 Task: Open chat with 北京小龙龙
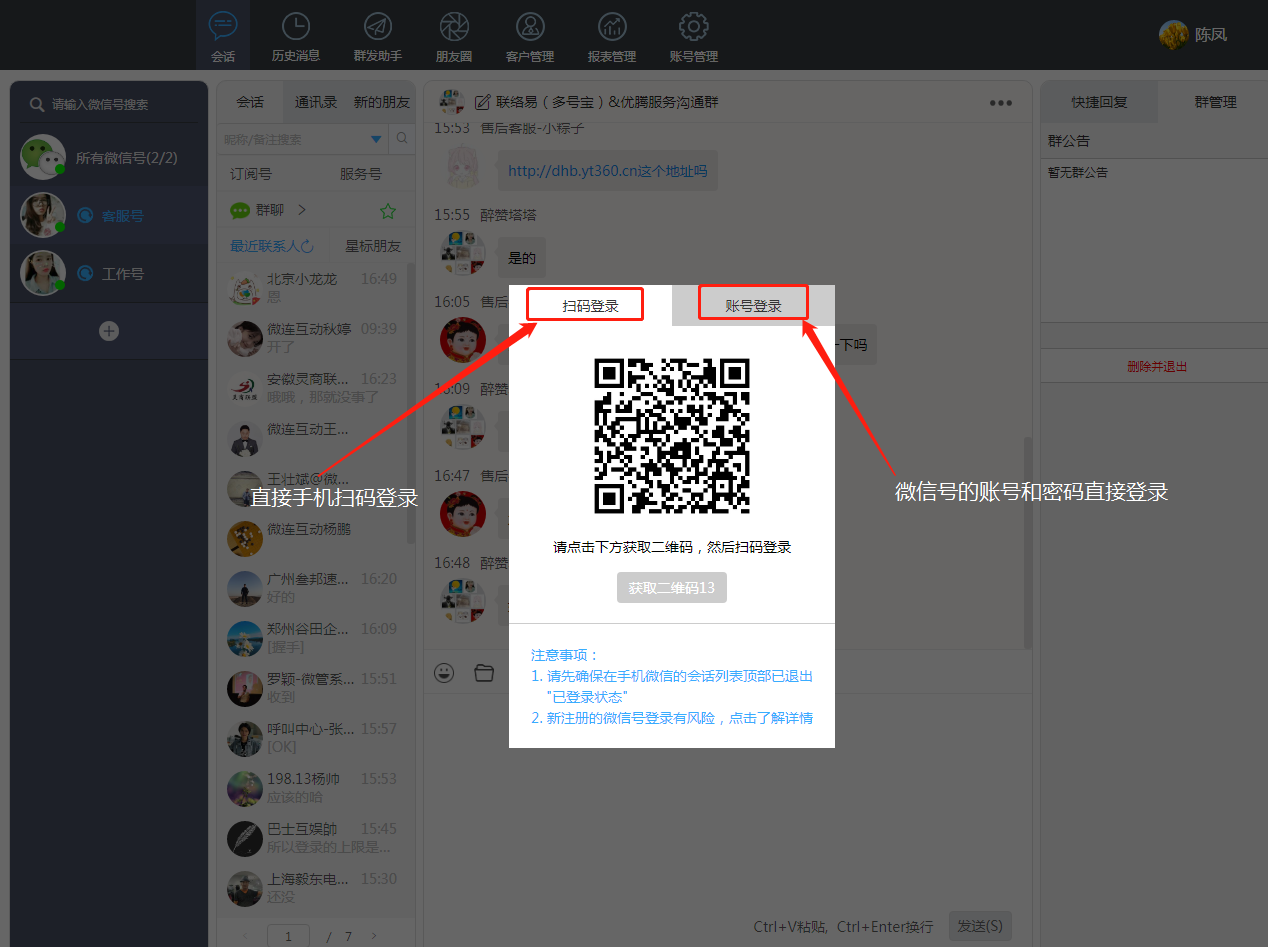312,287
